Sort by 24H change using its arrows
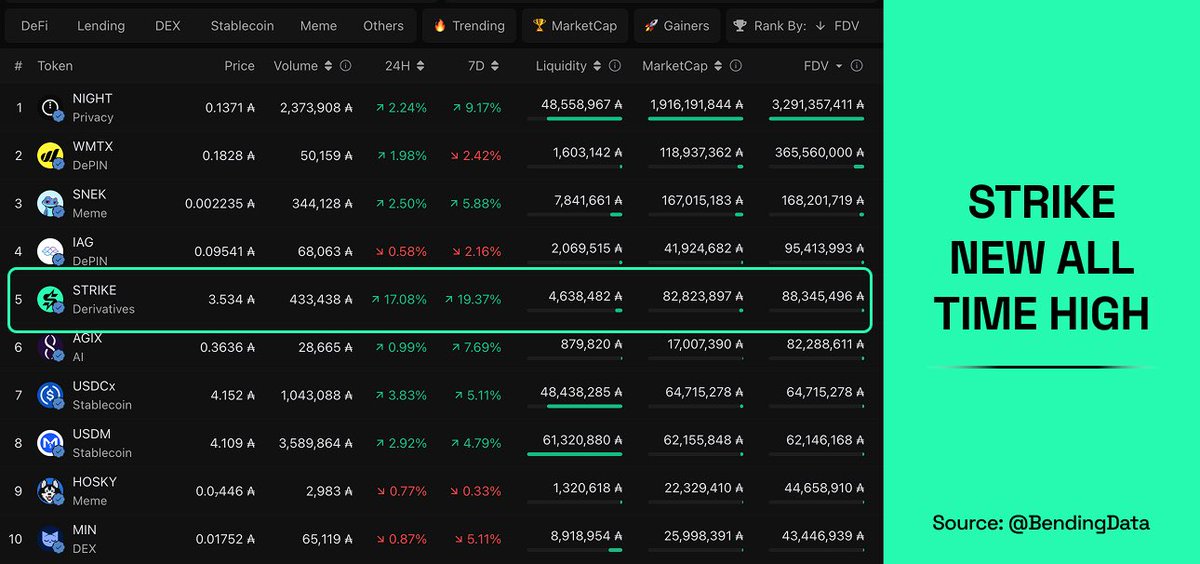This screenshot has height=564, width=1200. (420, 66)
